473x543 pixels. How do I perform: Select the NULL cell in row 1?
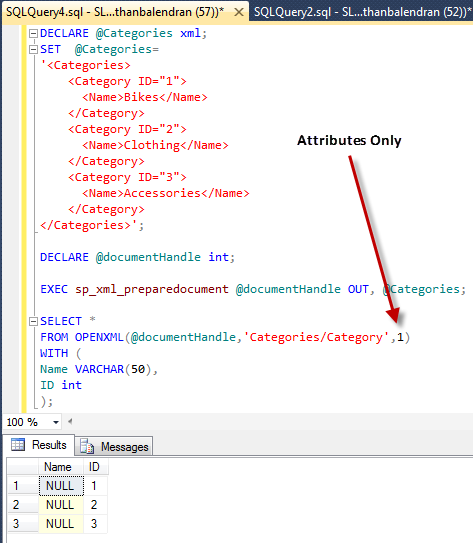(61, 486)
